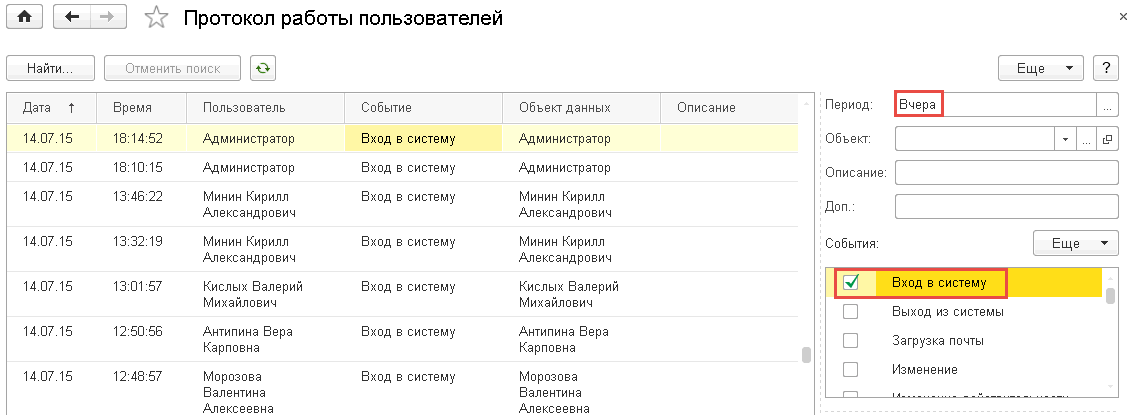Add page to favorites with the star
Image resolution: width=1133 pixels, height=415 pixels.
click(x=156, y=18)
